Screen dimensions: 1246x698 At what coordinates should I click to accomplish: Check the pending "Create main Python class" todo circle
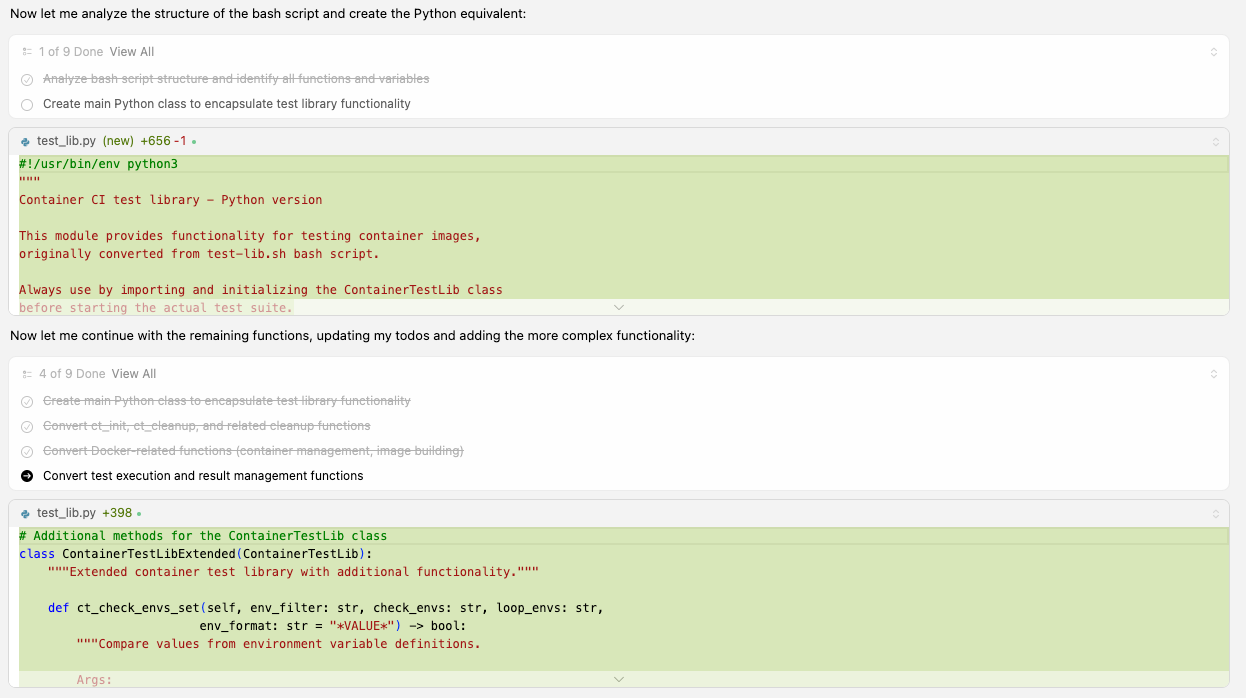tap(27, 104)
